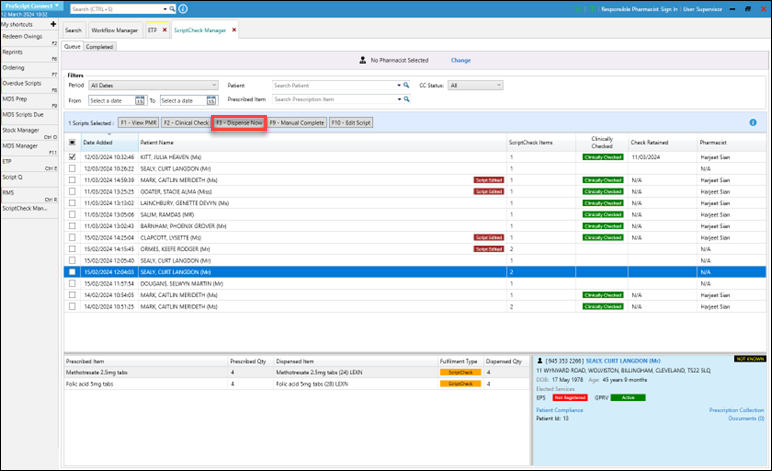Close the ScriptCheck Manager tab
This screenshot has width=772, height=471.
pyautogui.click(x=234, y=30)
